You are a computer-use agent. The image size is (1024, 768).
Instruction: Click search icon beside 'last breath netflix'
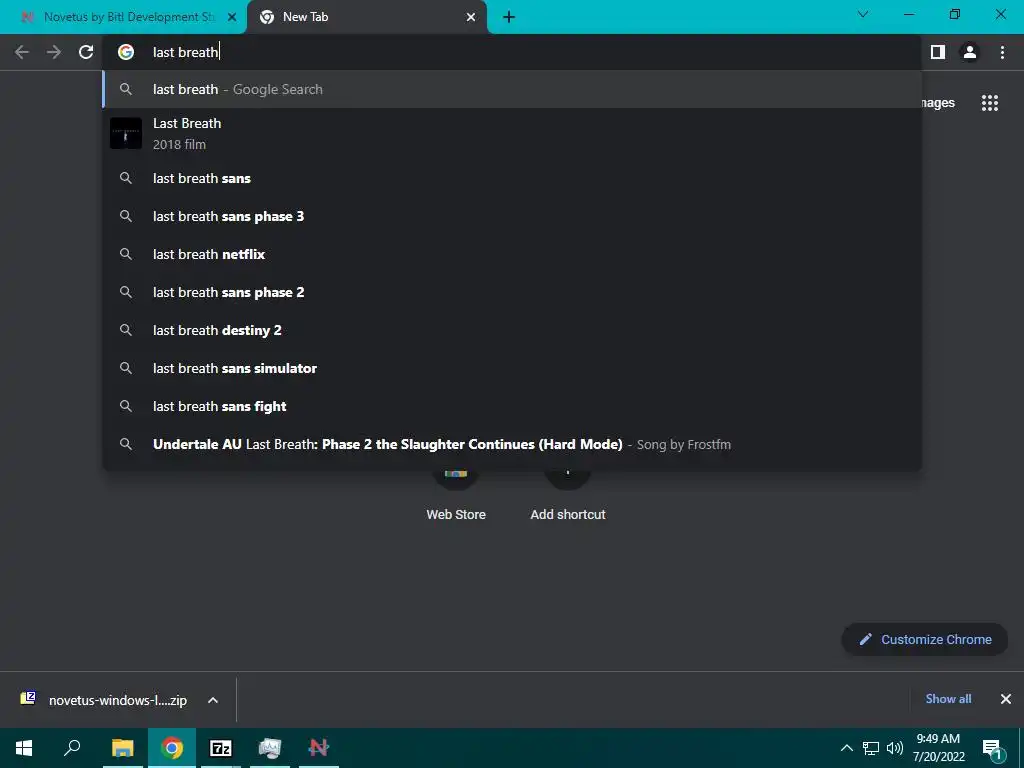pyautogui.click(x=126, y=254)
